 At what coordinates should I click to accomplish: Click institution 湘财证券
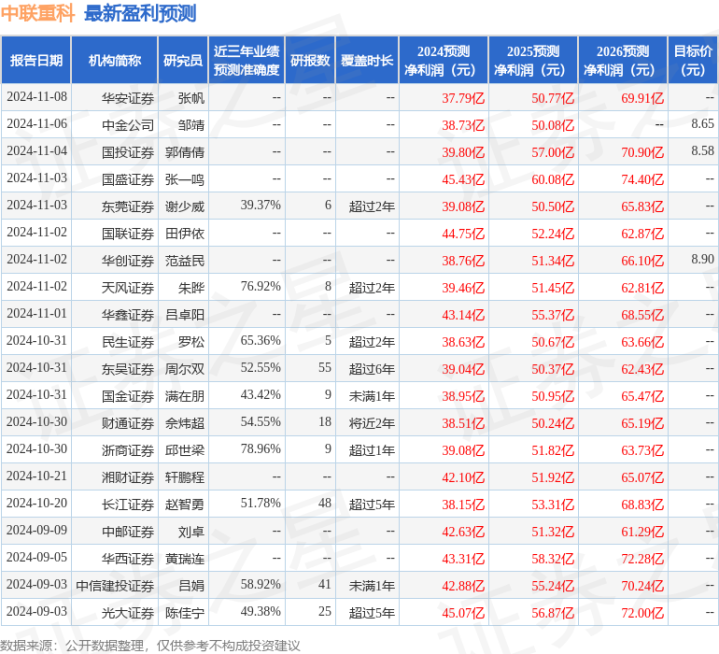(127, 477)
